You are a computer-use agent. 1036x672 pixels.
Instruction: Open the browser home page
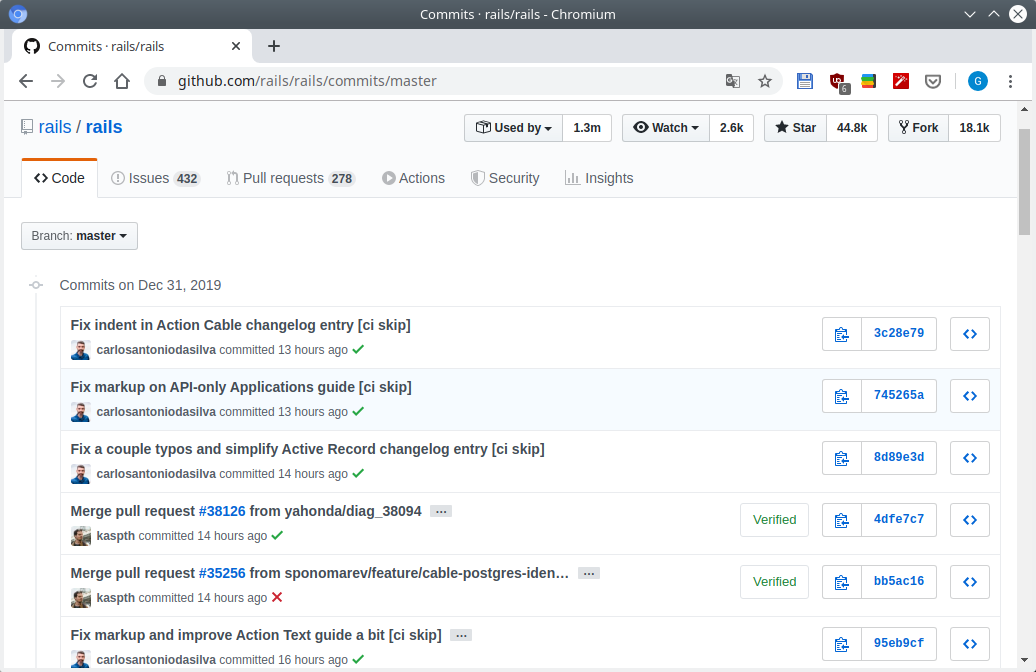coord(122,81)
